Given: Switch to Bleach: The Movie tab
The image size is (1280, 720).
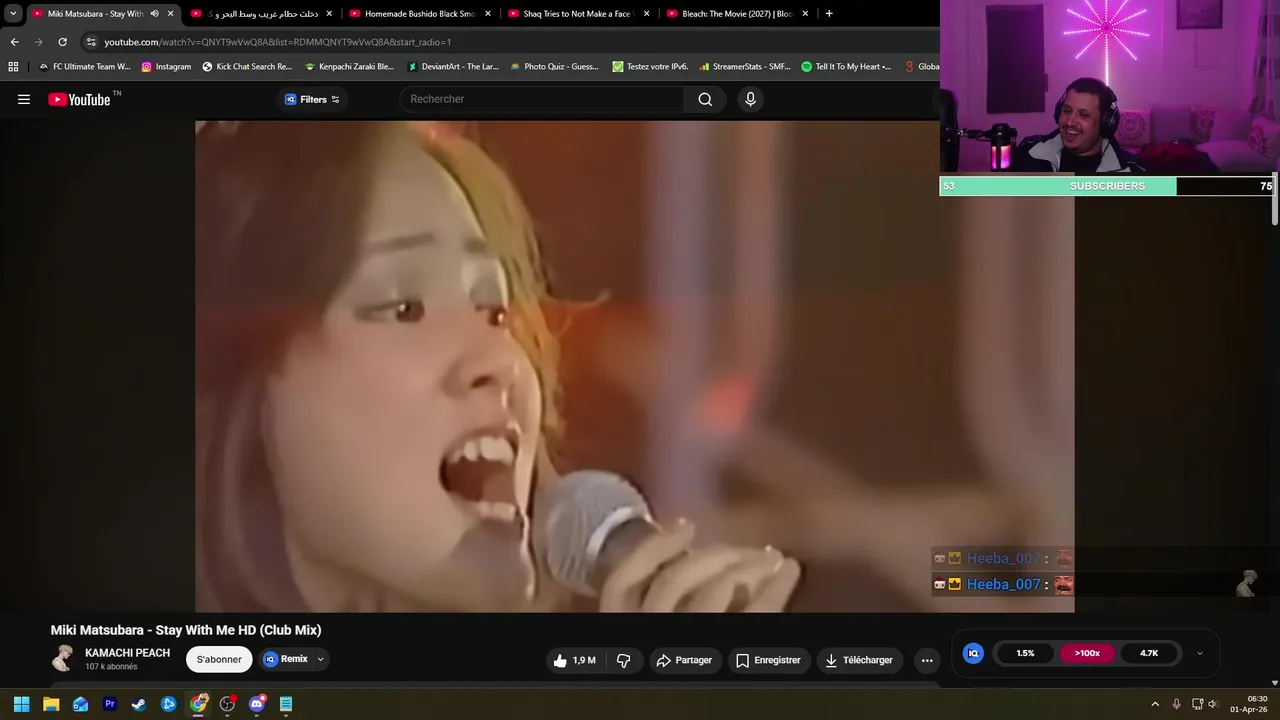Looking at the screenshot, I should [x=737, y=14].
